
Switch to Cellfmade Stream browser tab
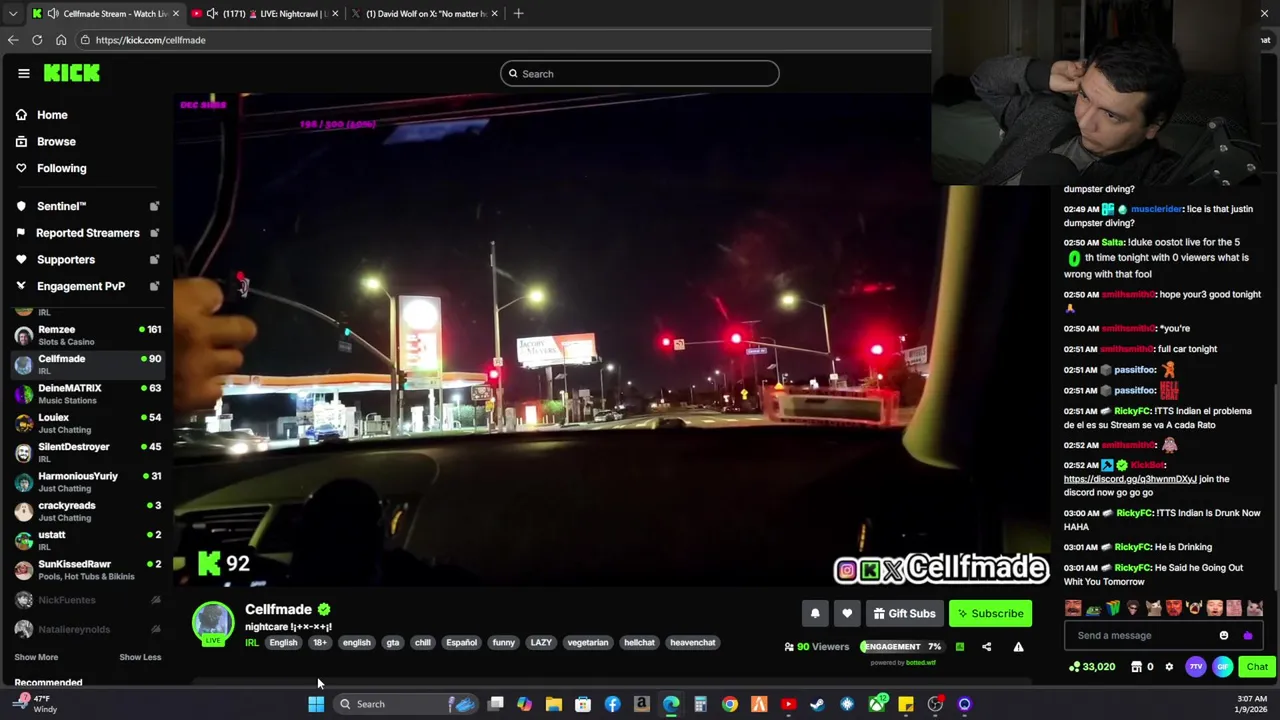106,13
